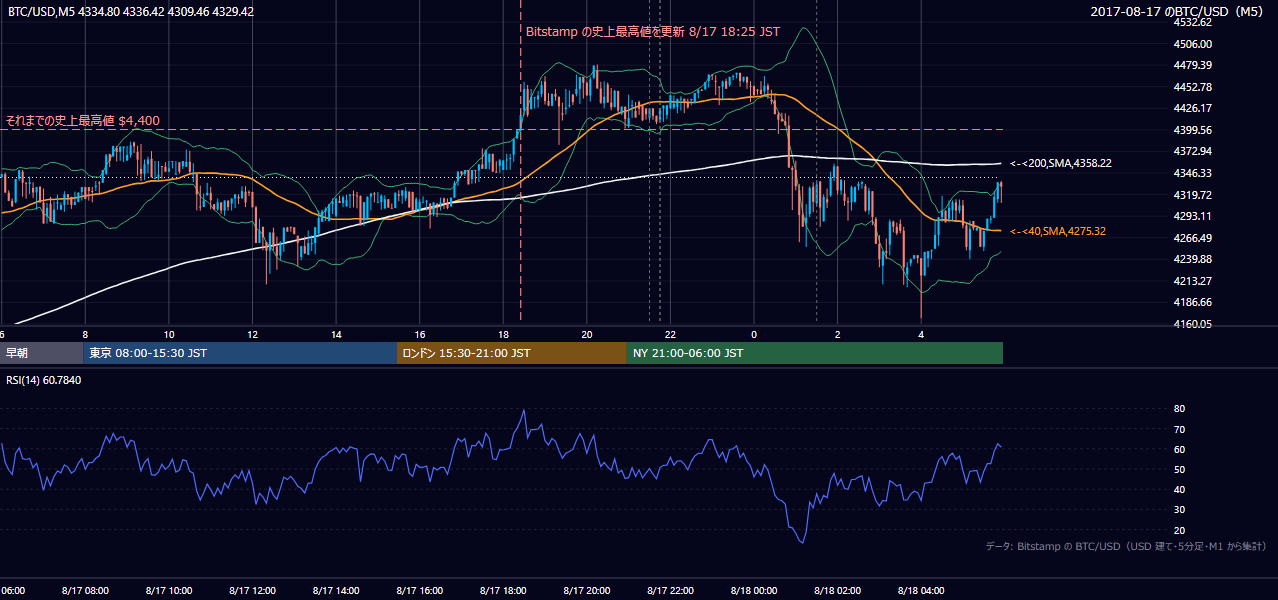
Task: Click the '8/18 04:00' time axis label
Action: (x=921, y=591)
